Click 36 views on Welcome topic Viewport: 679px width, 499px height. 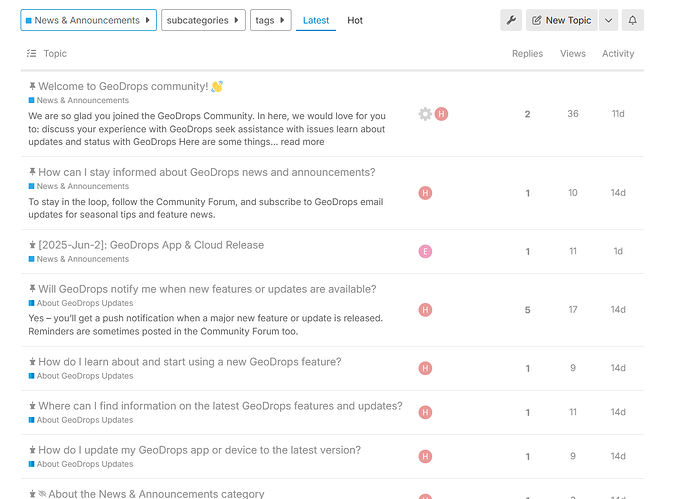572,114
